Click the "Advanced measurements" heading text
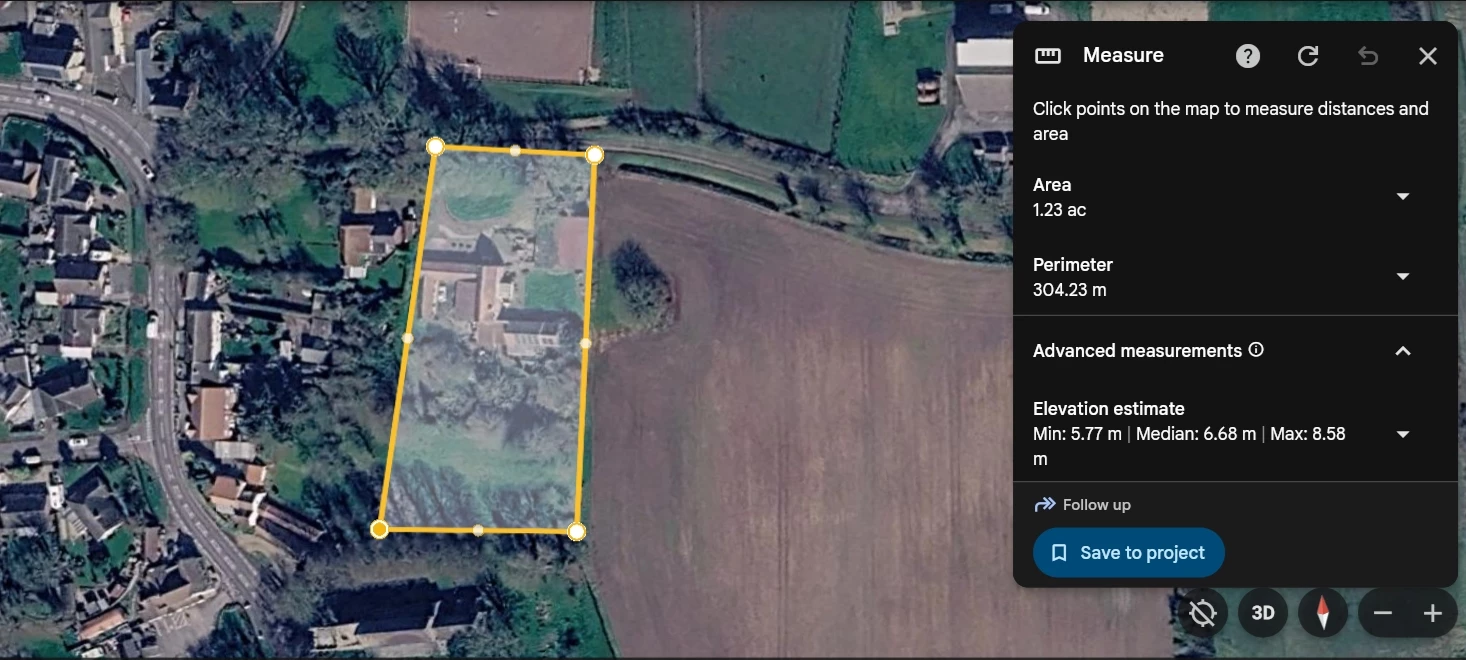Viewport: 1466px width, 660px height. (1137, 351)
